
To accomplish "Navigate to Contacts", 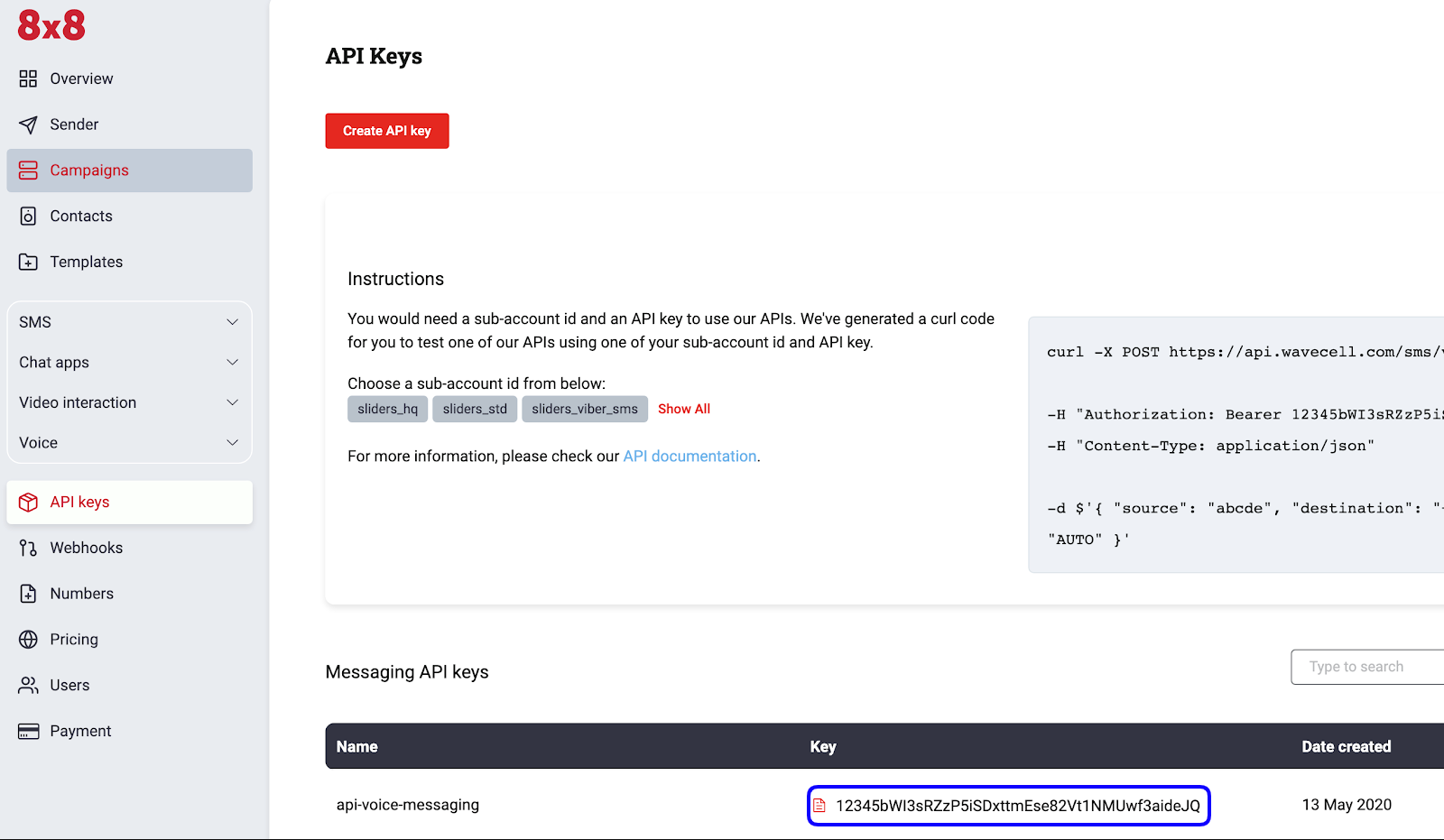I will click(x=129, y=217).
